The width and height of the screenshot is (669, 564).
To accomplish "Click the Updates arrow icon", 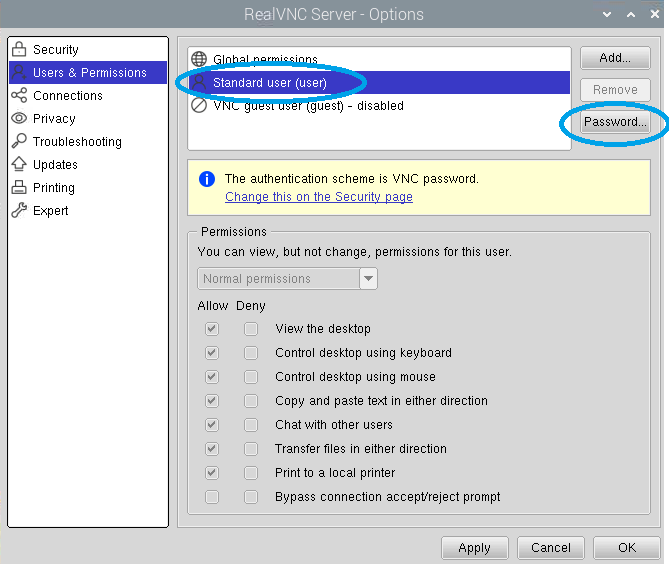I will (x=19, y=164).
